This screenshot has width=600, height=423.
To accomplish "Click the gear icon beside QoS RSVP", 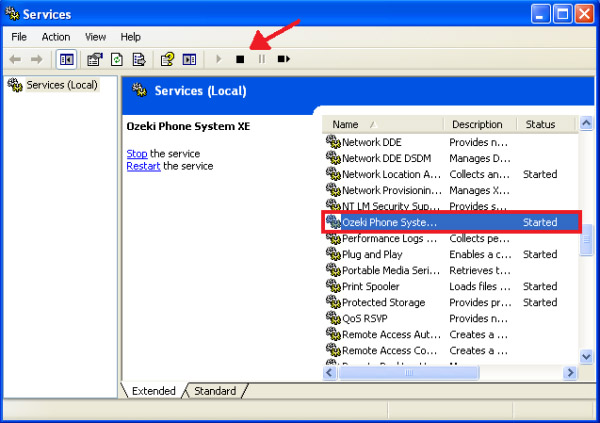I will 333,318.
